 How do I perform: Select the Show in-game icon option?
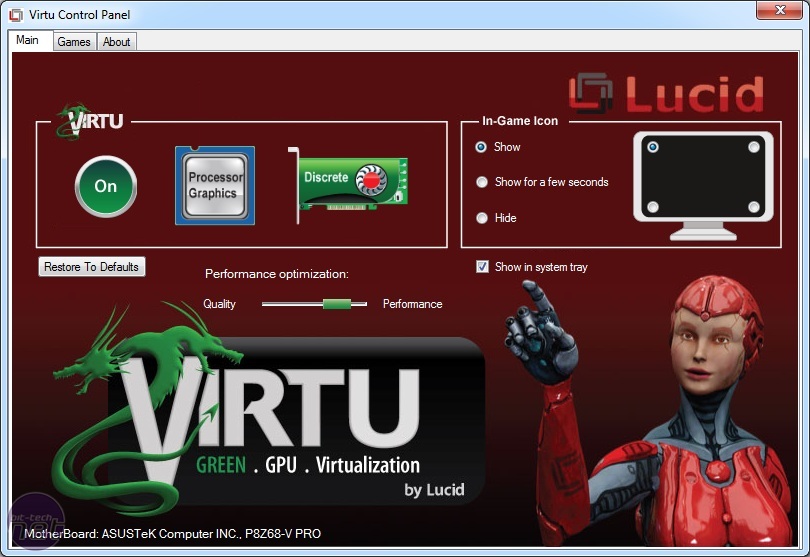pos(481,147)
